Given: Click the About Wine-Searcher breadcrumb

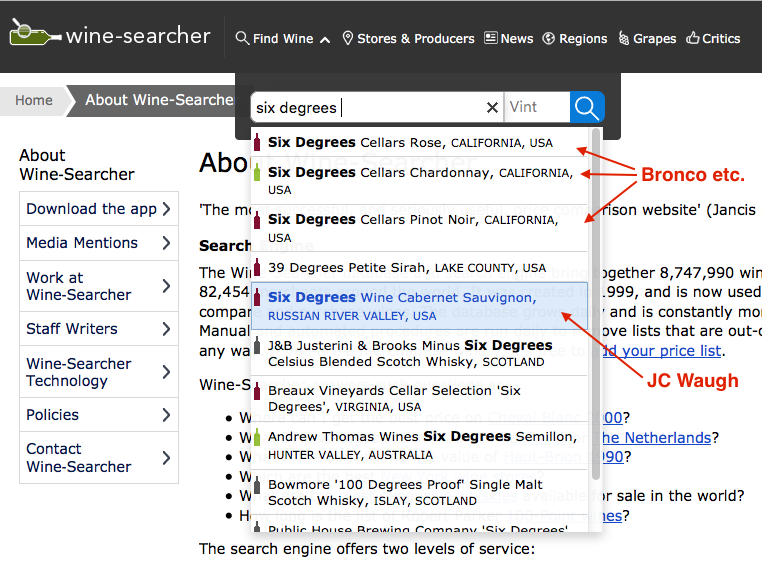Looking at the screenshot, I should click(159, 100).
